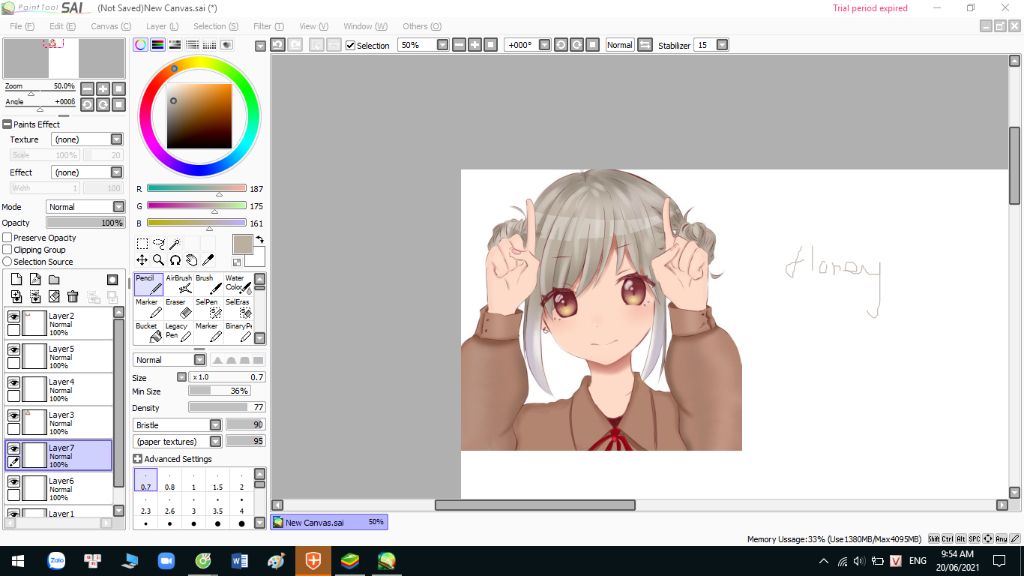The height and width of the screenshot is (576, 1024).
Task: Open the layer Mode dropdown
Action: (x=85, y=206)
